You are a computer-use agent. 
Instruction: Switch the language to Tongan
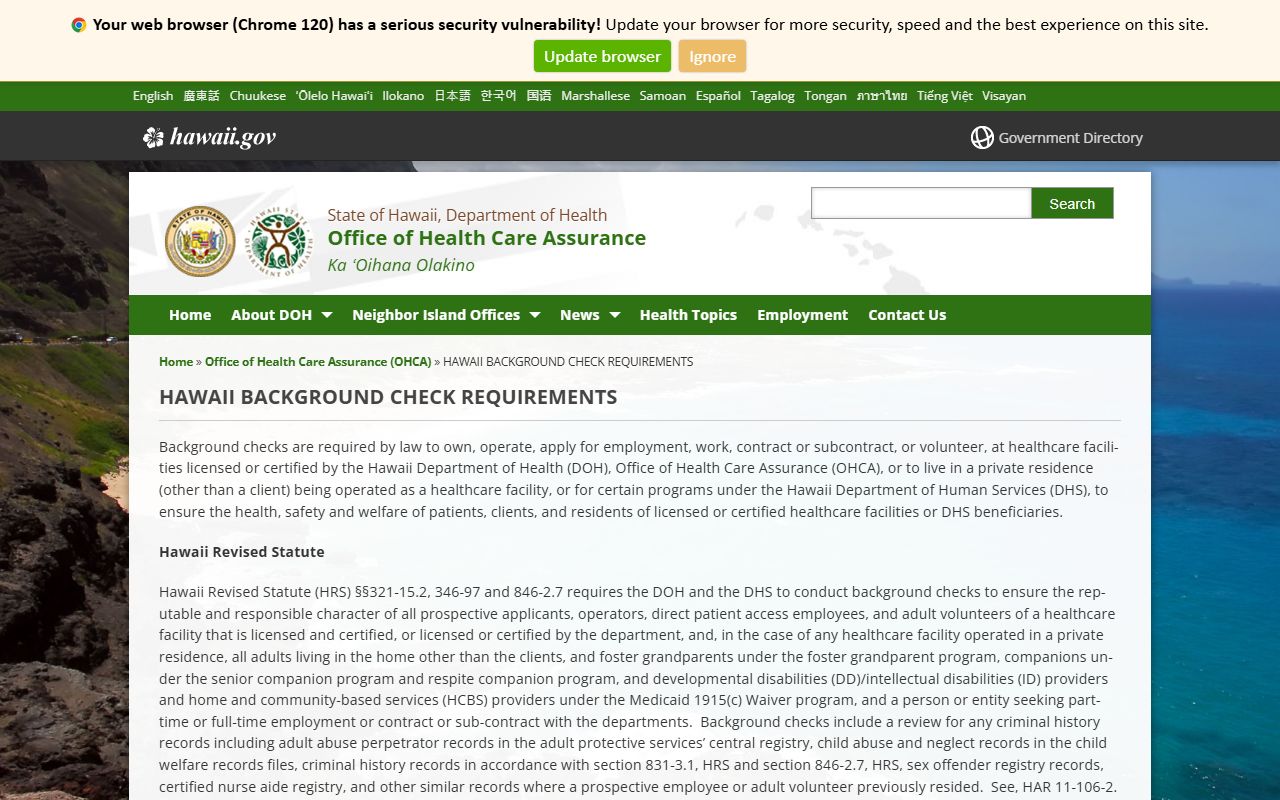825,96
